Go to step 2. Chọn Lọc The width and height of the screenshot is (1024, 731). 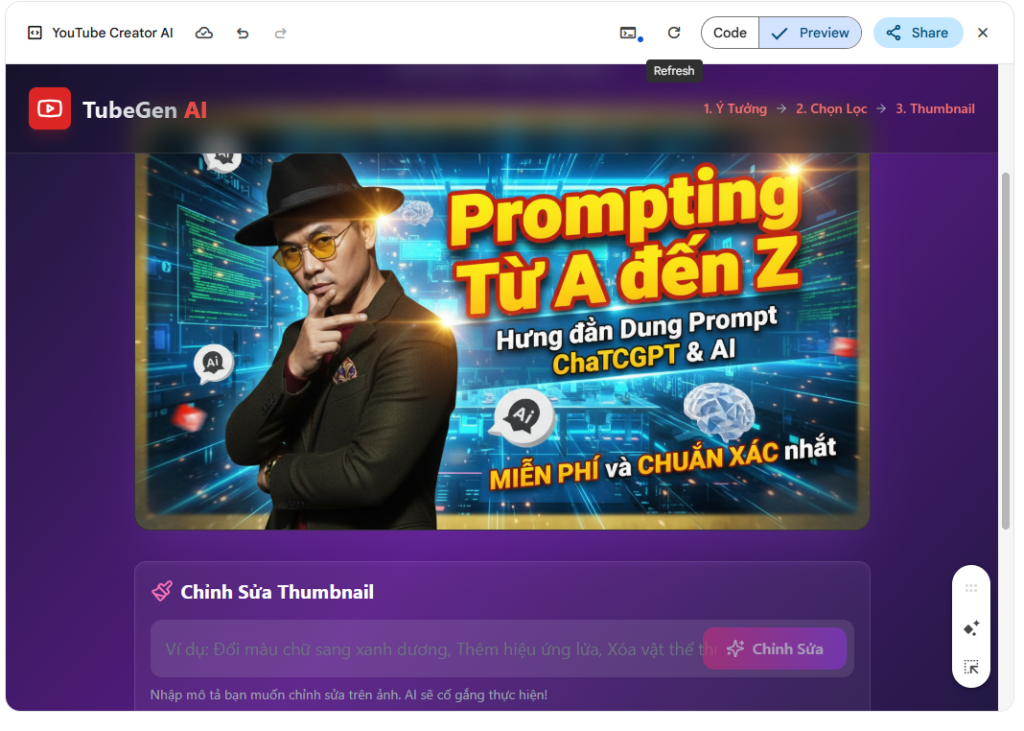click(x=831, y=108)
